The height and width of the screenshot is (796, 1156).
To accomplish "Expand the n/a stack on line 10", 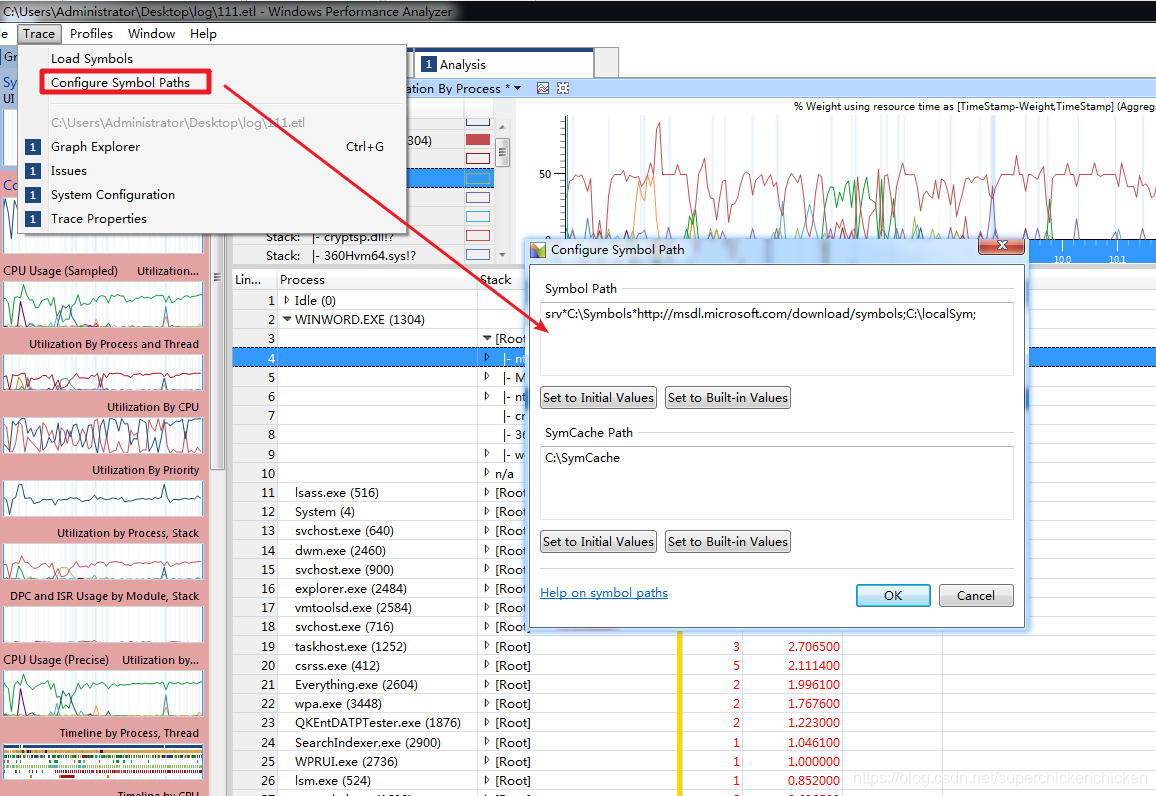I will 487,472.
